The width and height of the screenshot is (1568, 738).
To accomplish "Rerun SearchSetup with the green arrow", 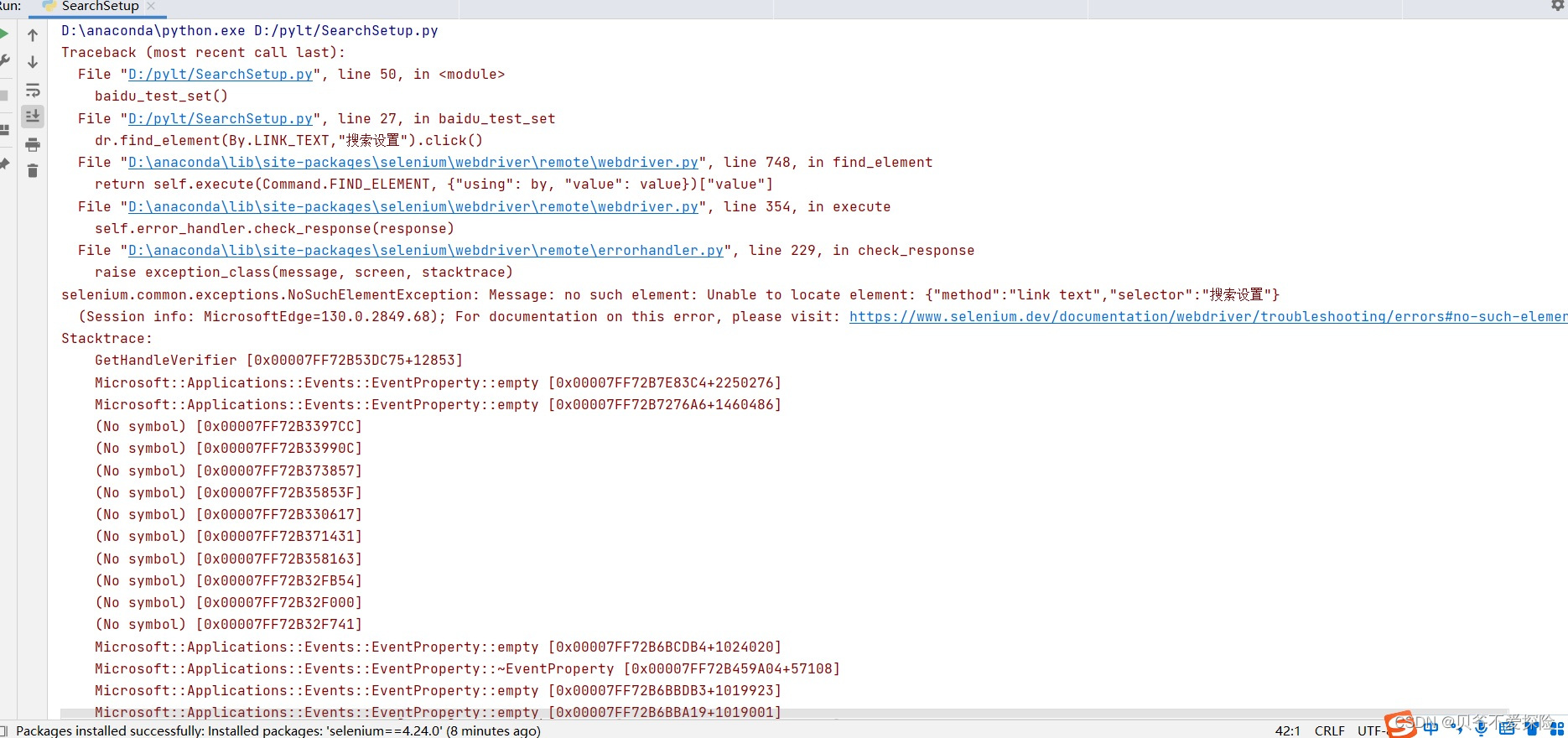I will [4, 34].
